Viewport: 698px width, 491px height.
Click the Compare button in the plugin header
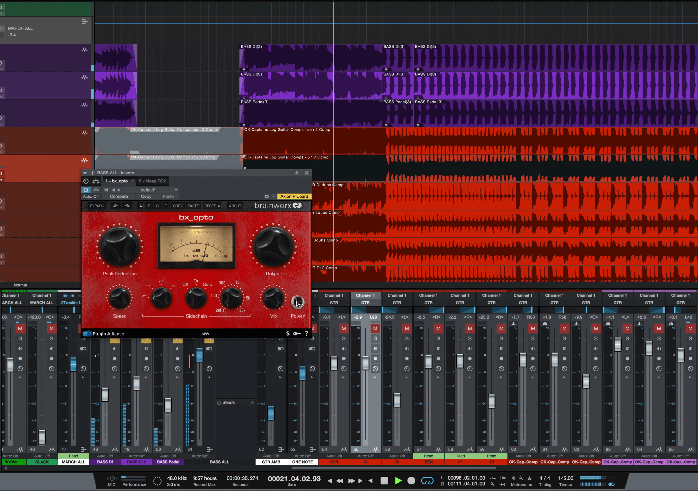[119, 196]
